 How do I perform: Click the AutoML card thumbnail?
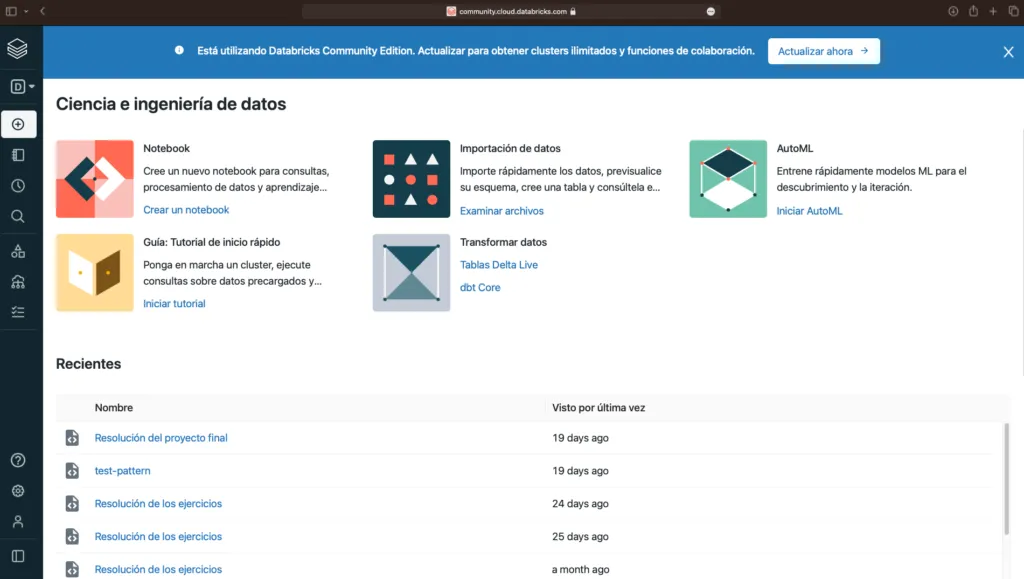point(727,179)
